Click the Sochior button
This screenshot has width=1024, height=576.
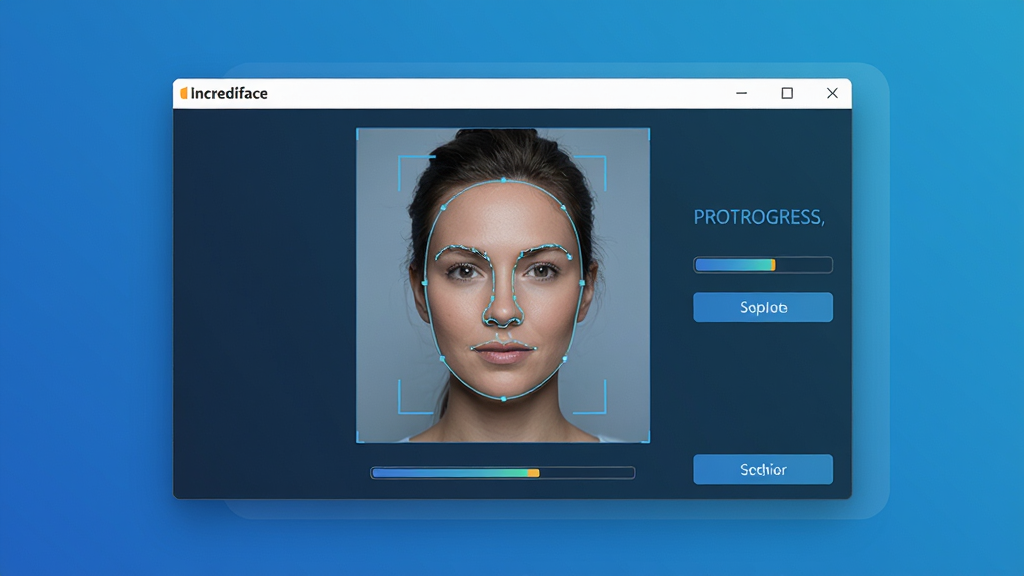763,470
